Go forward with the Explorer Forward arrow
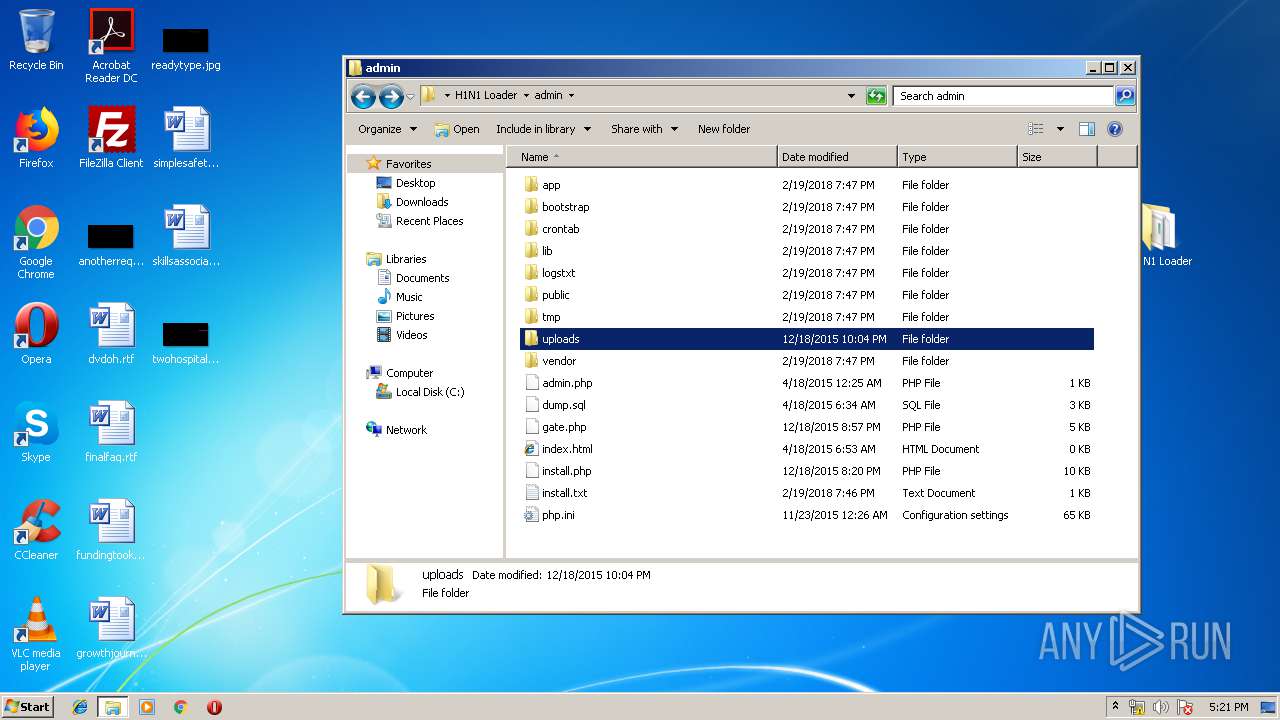Viewport: 1280px width, 720px height. tap(391, 96)
